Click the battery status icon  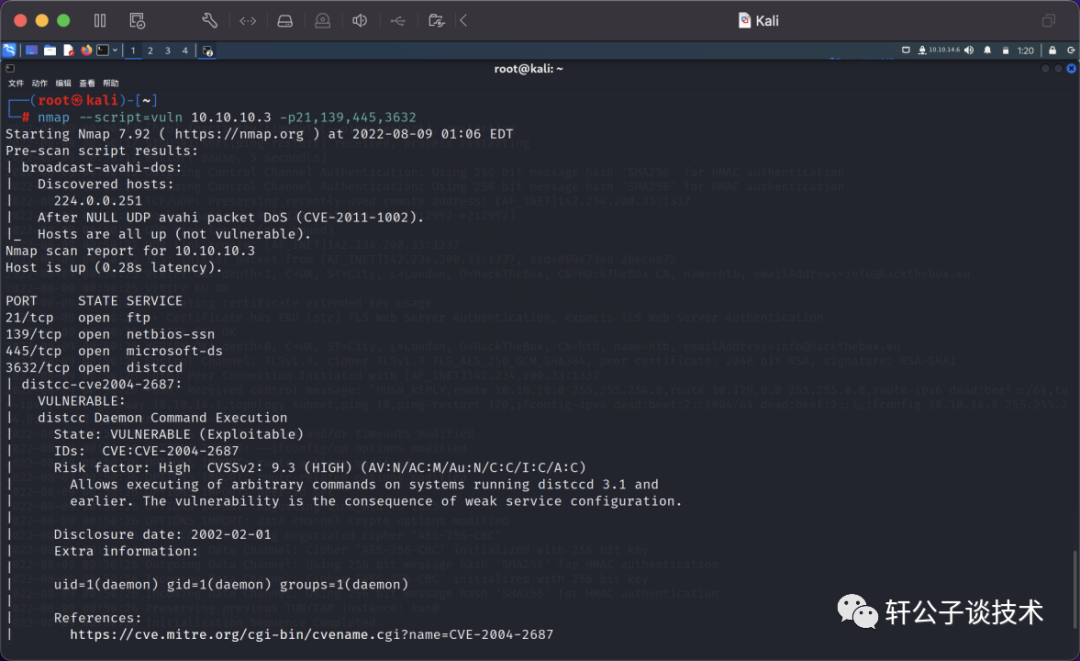(1005, 50)
